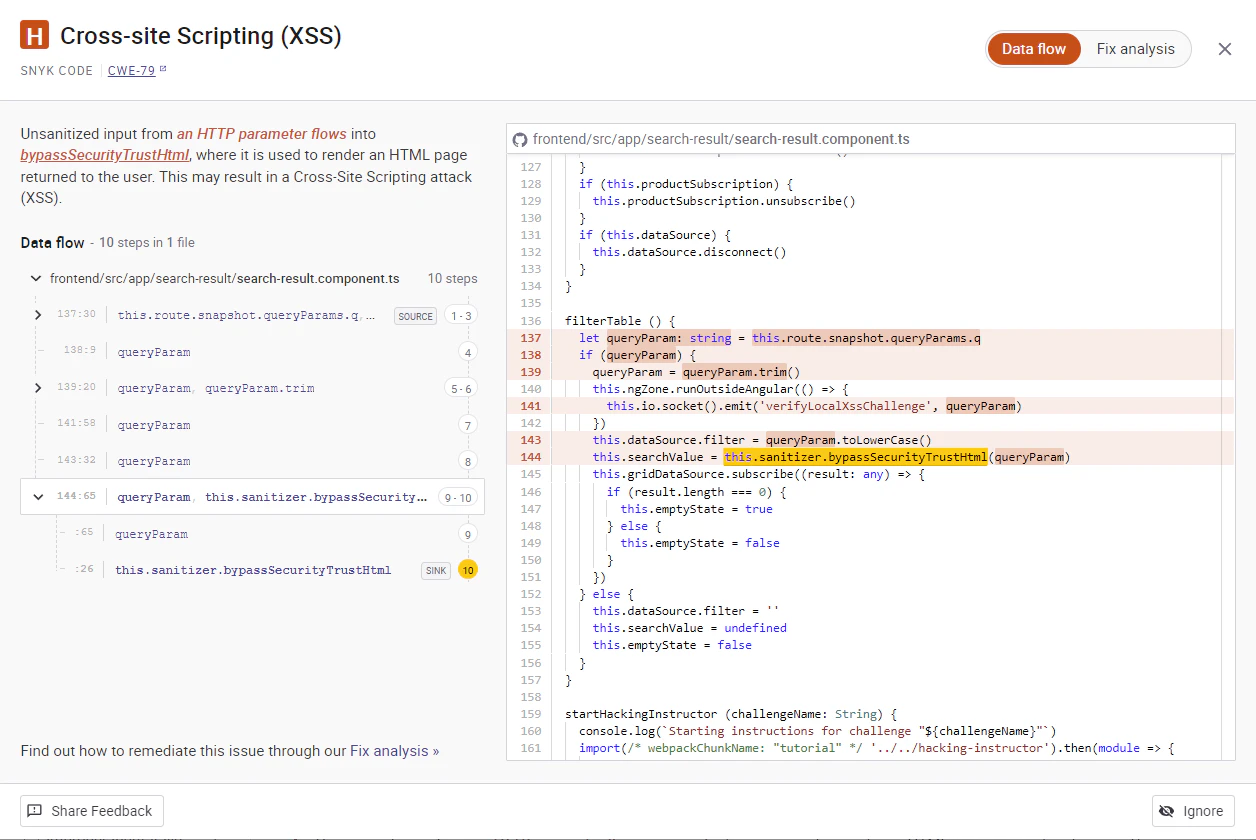
Task: Click the feedback speech icon
Action: pyautogui.click(x=35, y=811)
